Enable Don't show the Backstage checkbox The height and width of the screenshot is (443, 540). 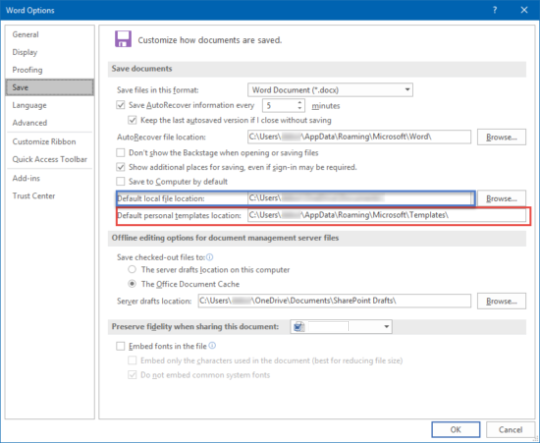tap(121, 153)
